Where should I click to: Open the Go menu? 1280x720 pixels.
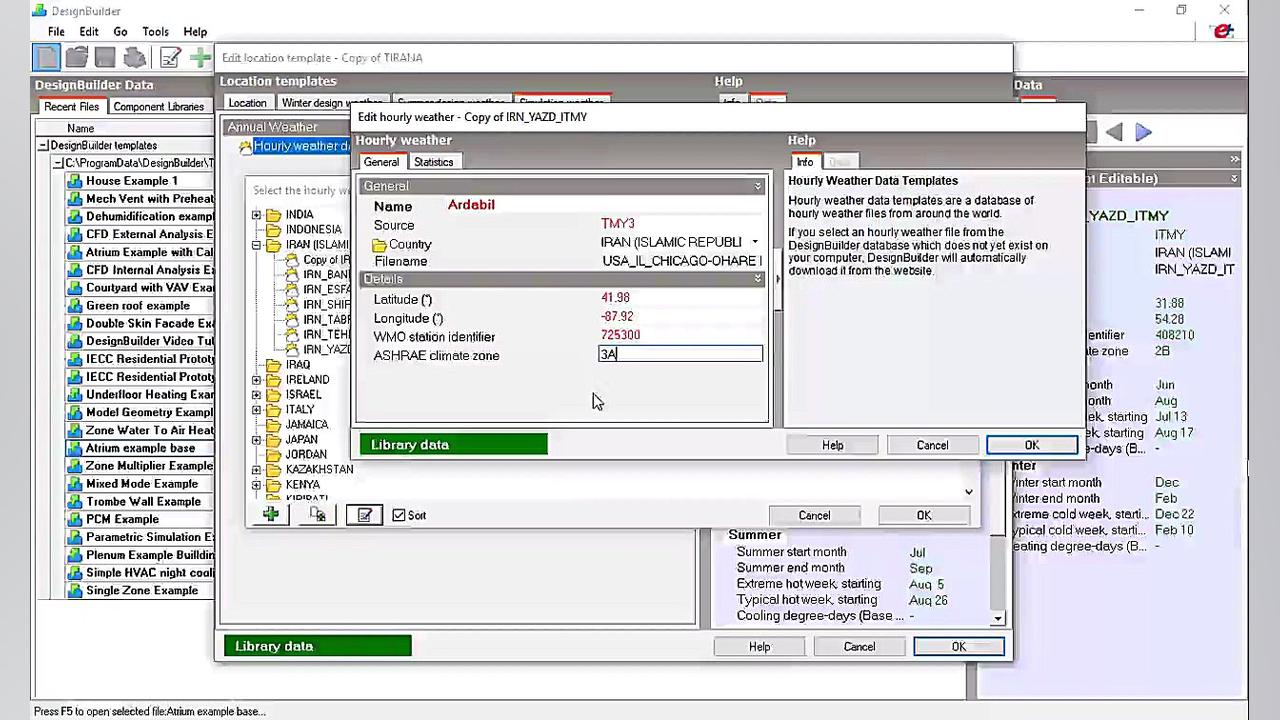[x=120, y=32]
